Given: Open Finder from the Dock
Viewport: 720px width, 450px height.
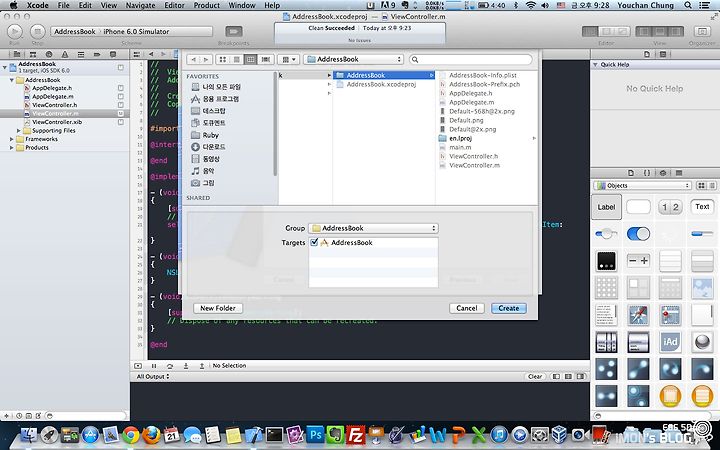Looking at the screenshot, I should 29,434.
